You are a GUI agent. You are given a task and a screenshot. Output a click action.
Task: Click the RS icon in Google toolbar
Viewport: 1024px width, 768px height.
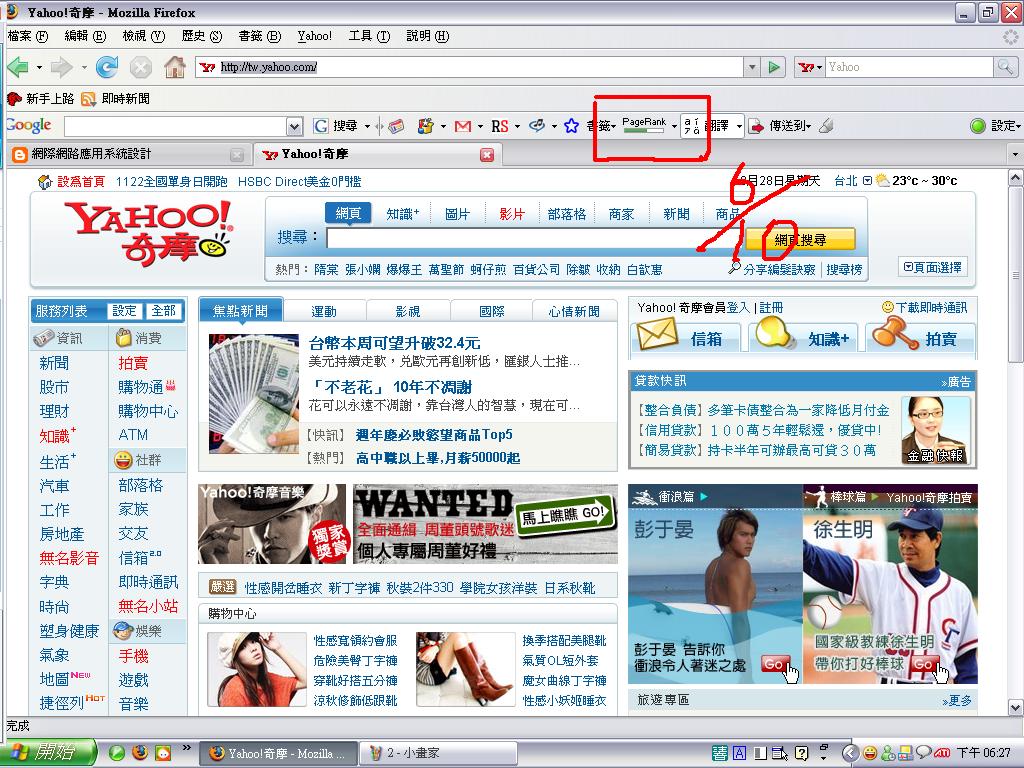pyautogui.click(x=500, y=126)
